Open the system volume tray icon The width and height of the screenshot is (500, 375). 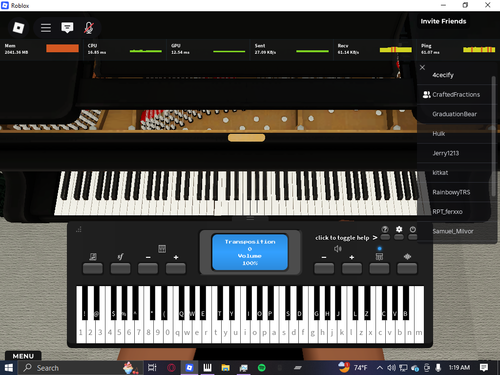tap(391, 368)
